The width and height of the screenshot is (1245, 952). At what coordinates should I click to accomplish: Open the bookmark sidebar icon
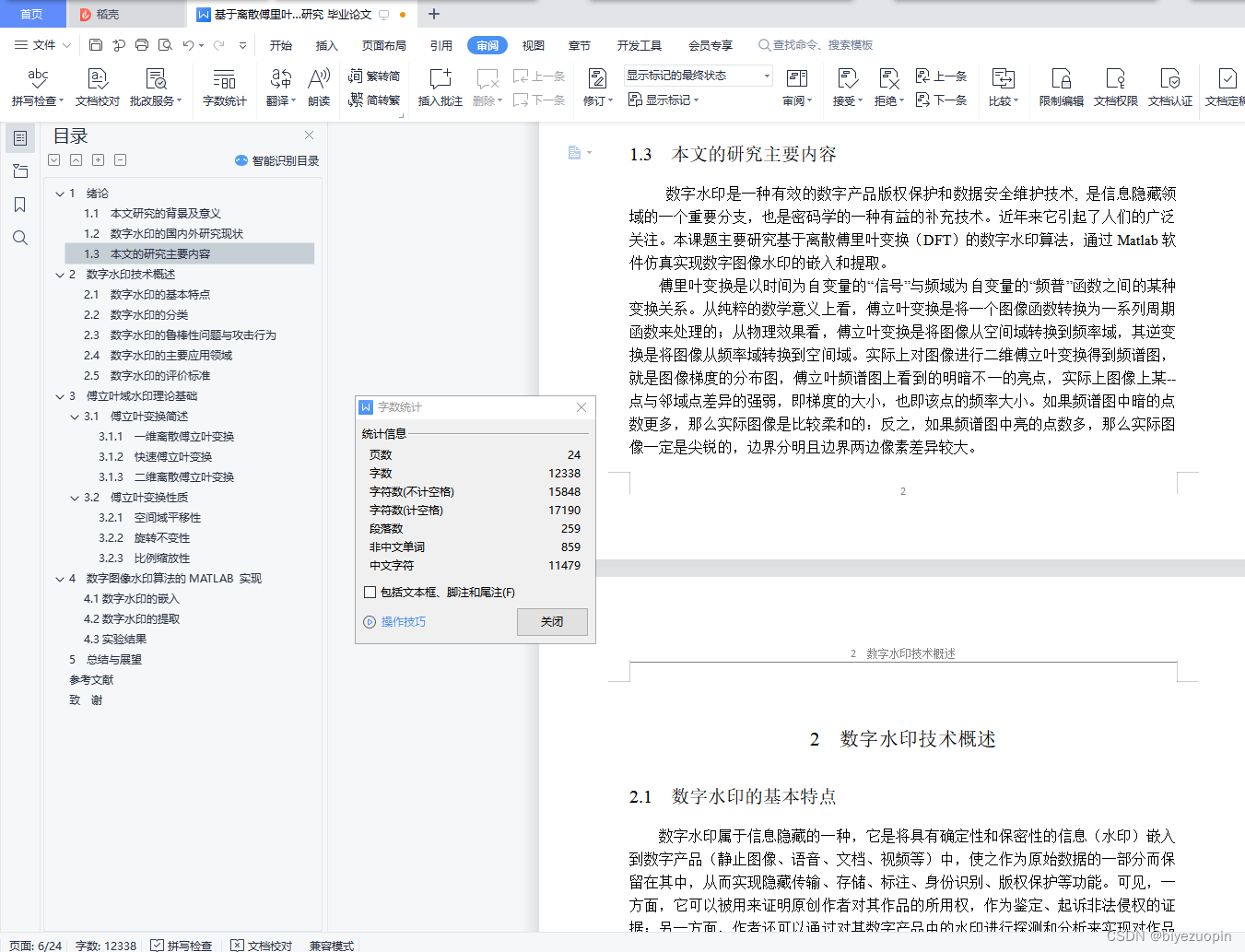pos(20,205)
